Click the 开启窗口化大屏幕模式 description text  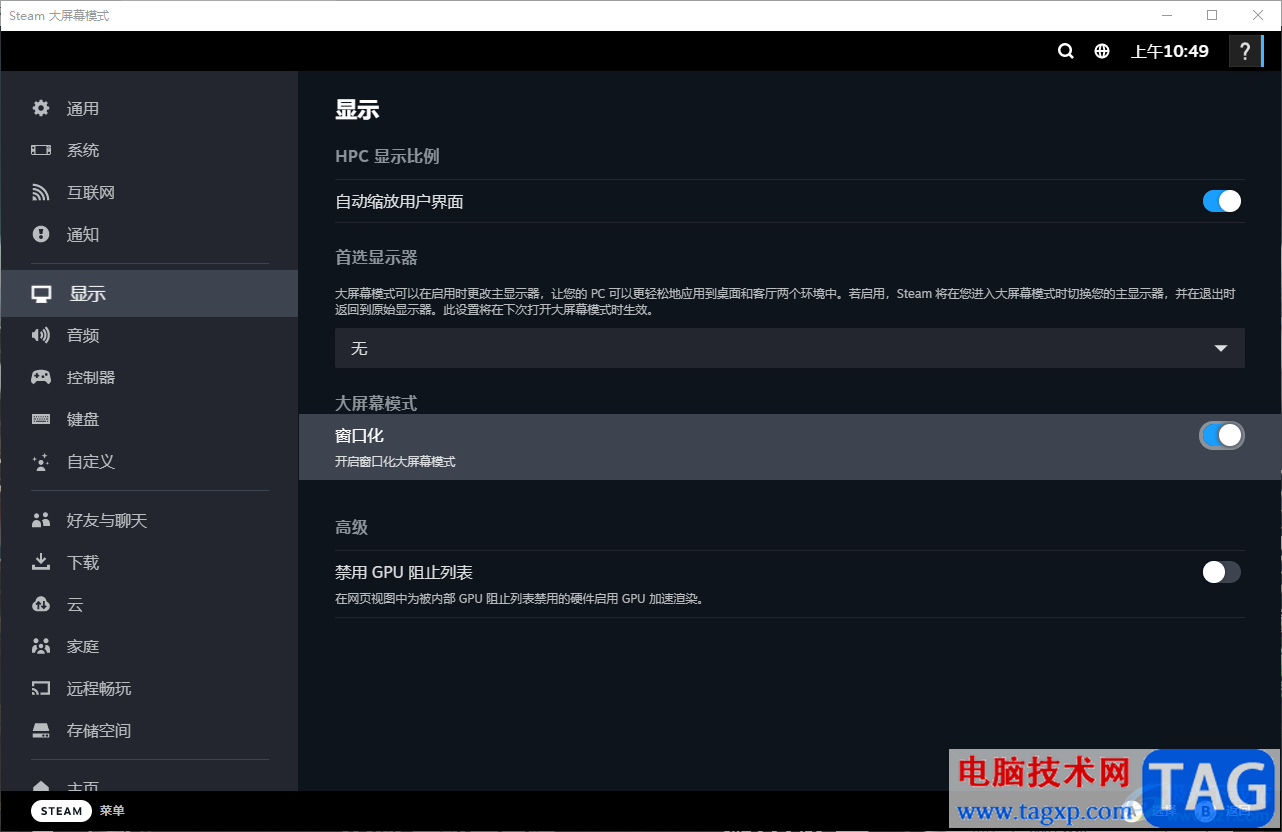pos(395,462)
